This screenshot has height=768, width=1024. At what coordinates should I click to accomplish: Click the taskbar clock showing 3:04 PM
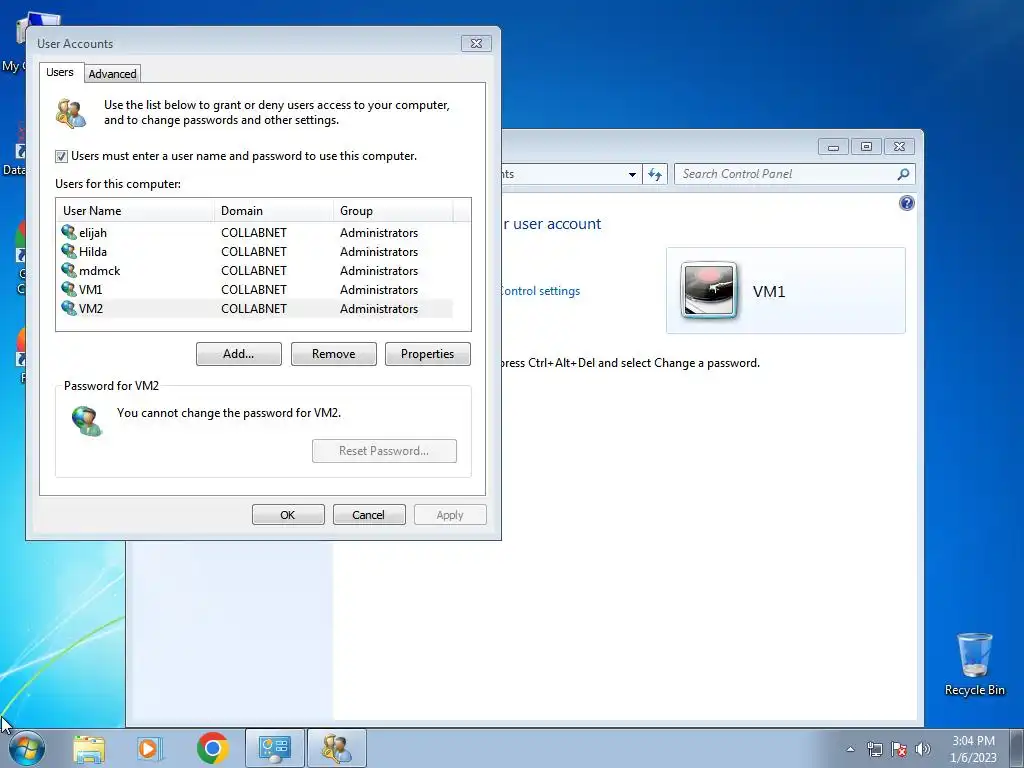tap(973, 749)
